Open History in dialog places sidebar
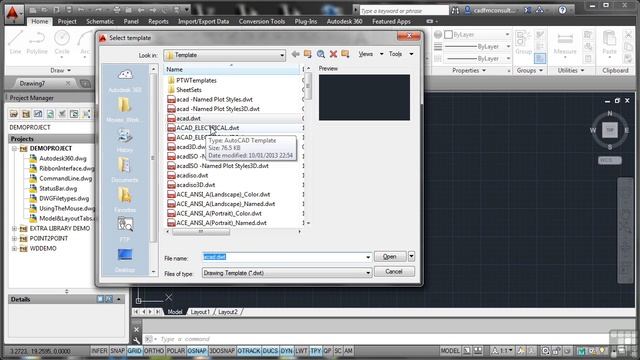Image resolution: width=640 pixels, height=360 pixels. pyautogui.click(x=125, y=140)
